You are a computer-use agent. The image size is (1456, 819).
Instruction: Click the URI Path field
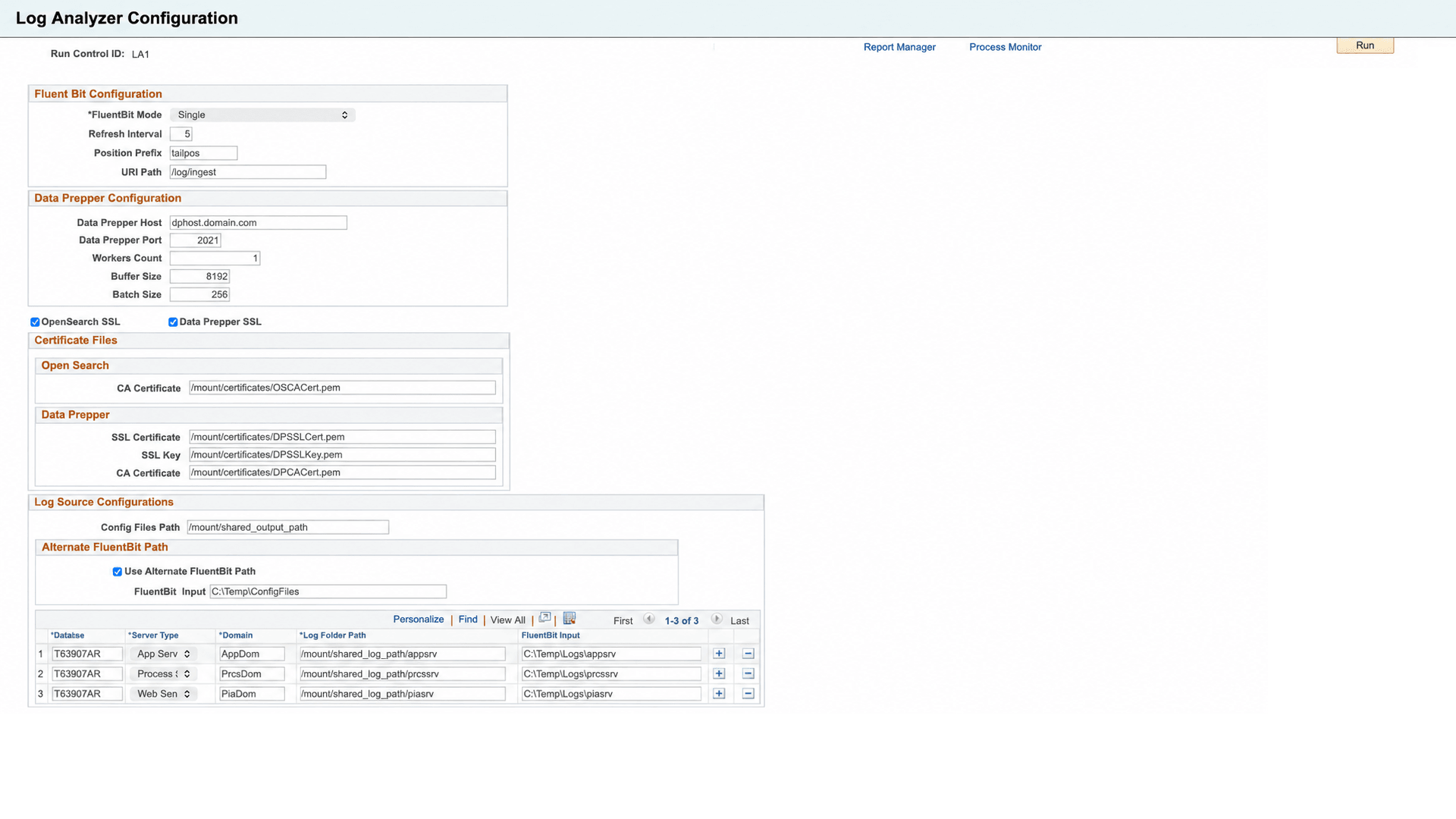click(x=248, y=172)
